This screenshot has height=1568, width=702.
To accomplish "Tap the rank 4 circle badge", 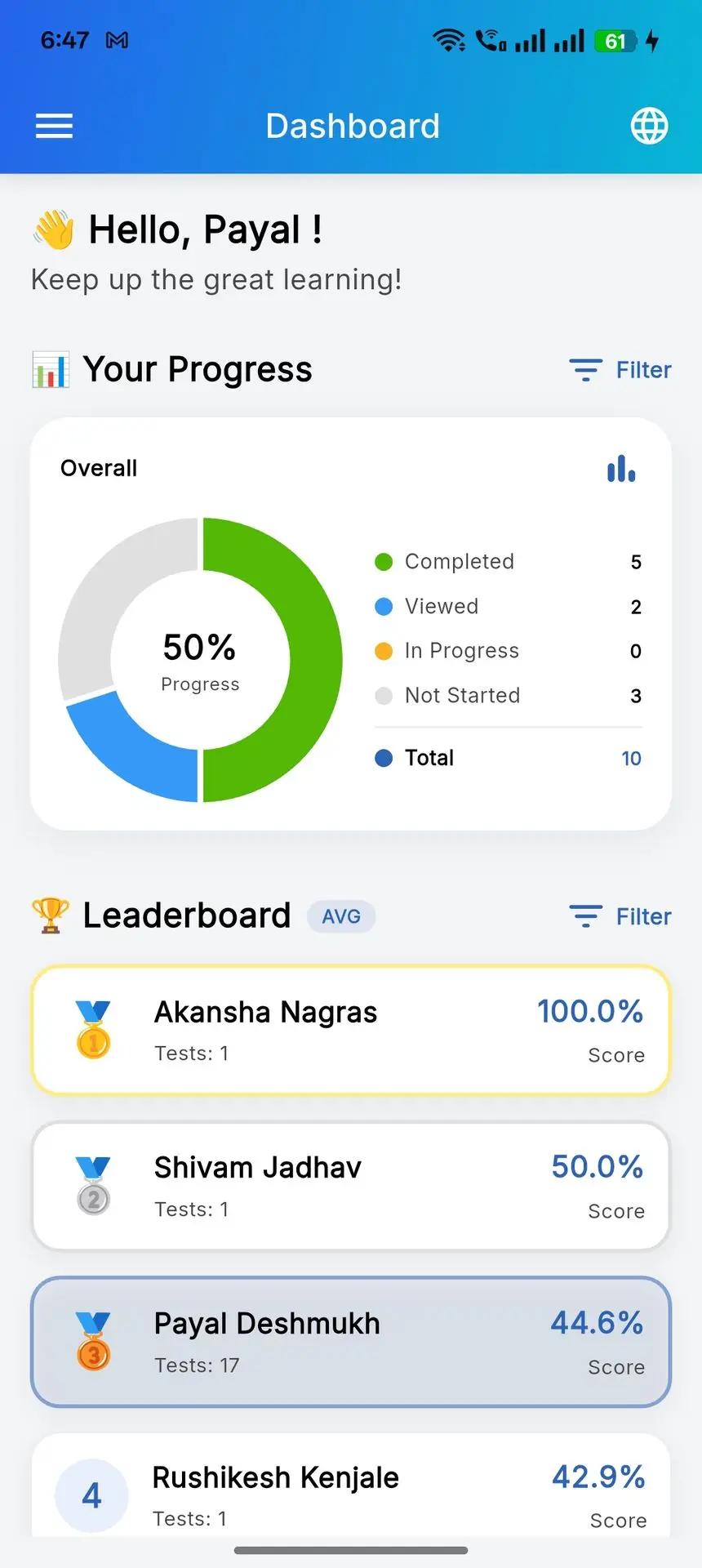I will point(91,1494).
